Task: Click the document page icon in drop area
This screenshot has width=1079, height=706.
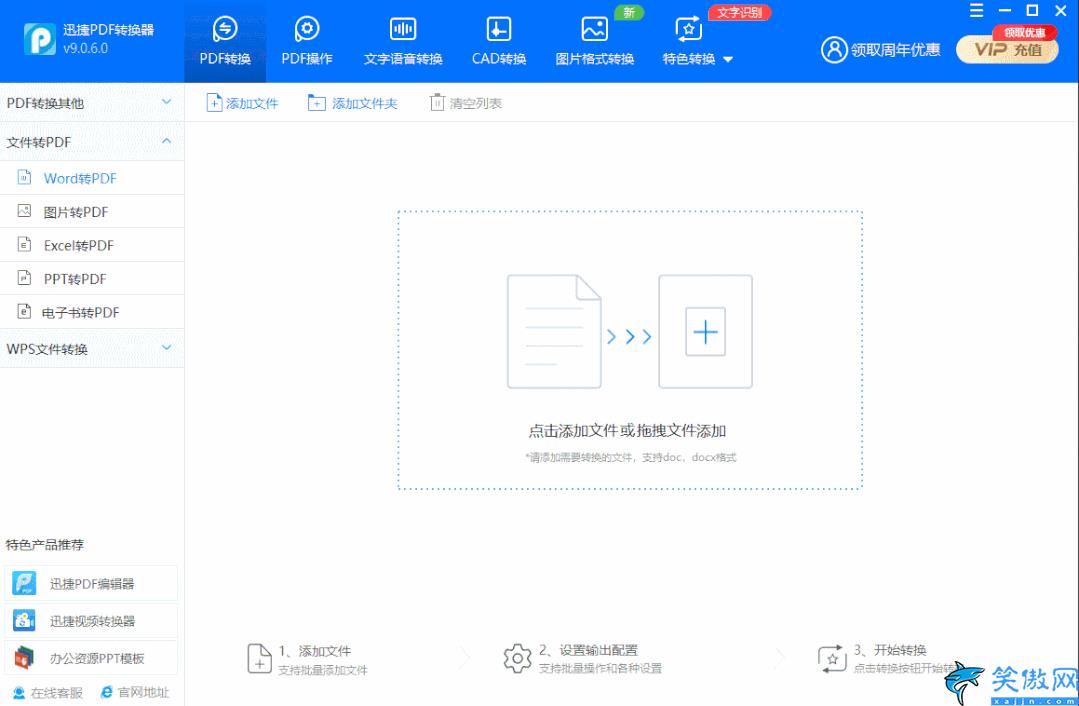Action: [554, 332]
